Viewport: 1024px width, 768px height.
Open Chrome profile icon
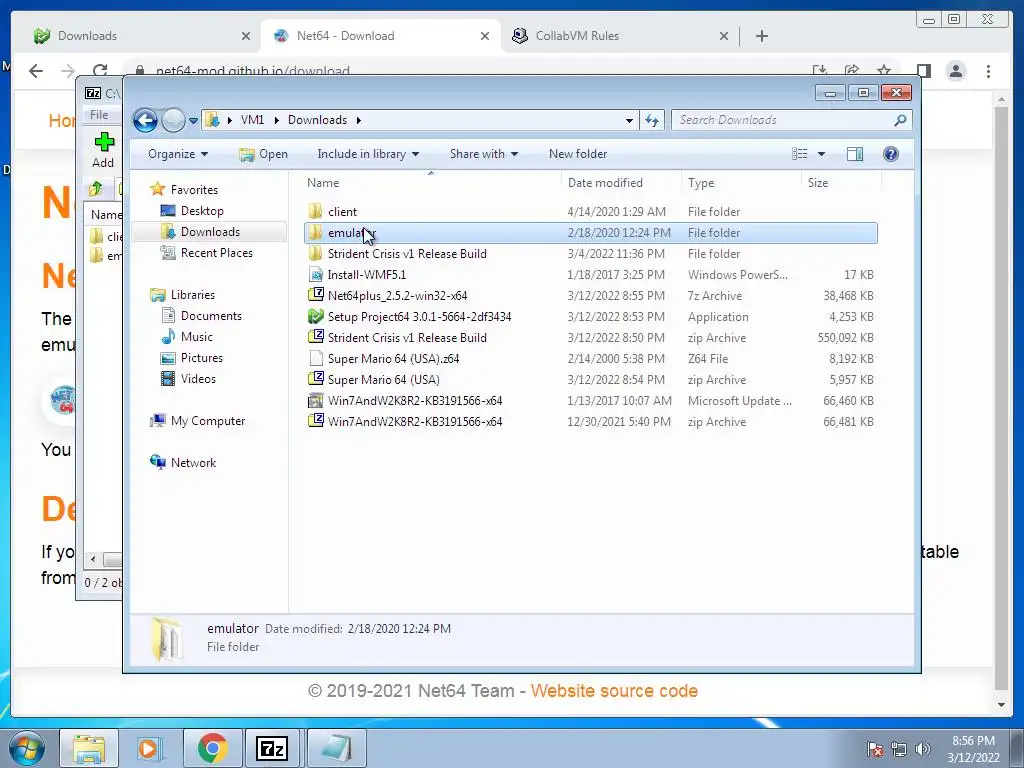(956, 71)
